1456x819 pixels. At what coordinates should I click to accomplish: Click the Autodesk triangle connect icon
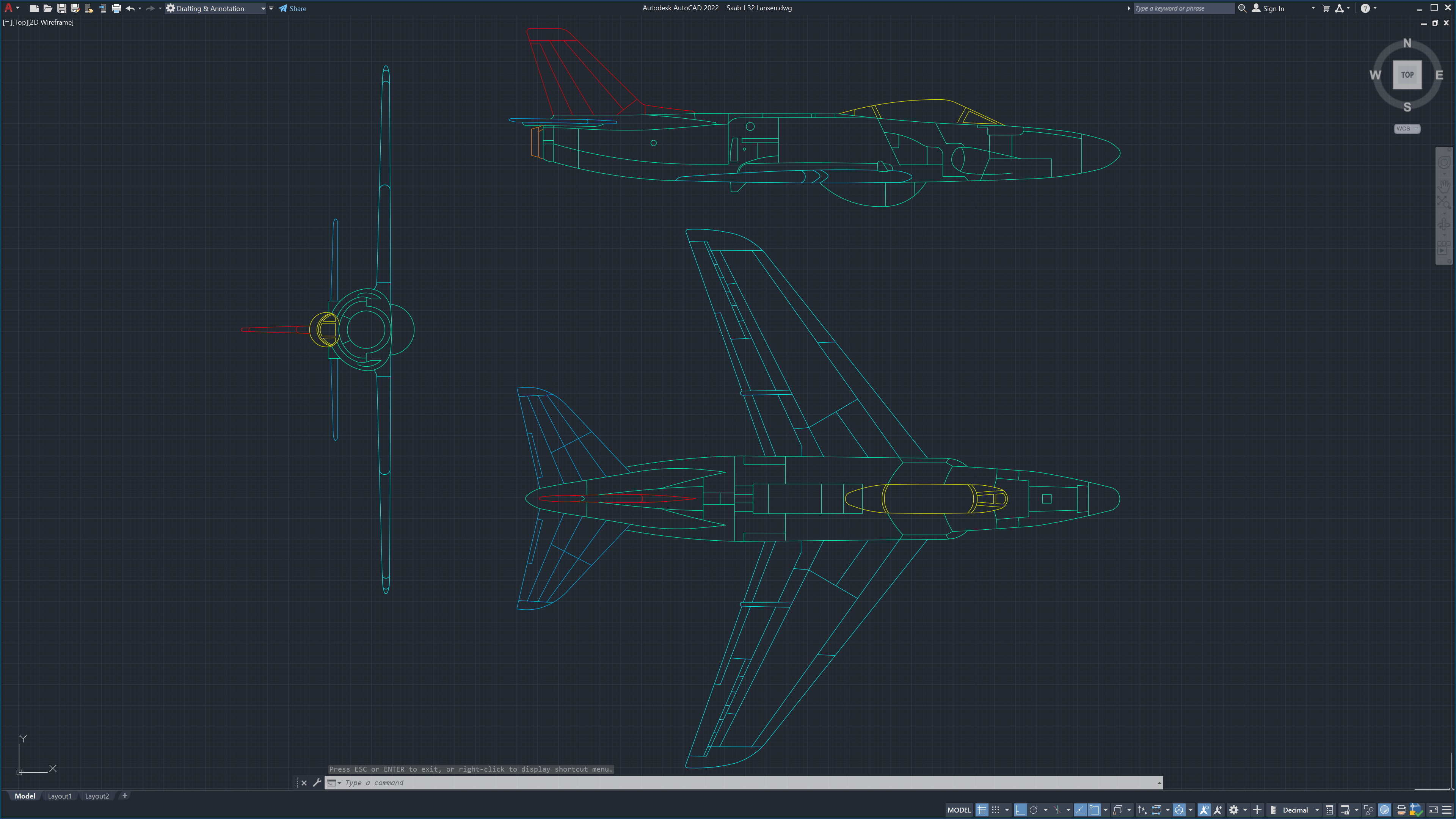point(1339,8)
